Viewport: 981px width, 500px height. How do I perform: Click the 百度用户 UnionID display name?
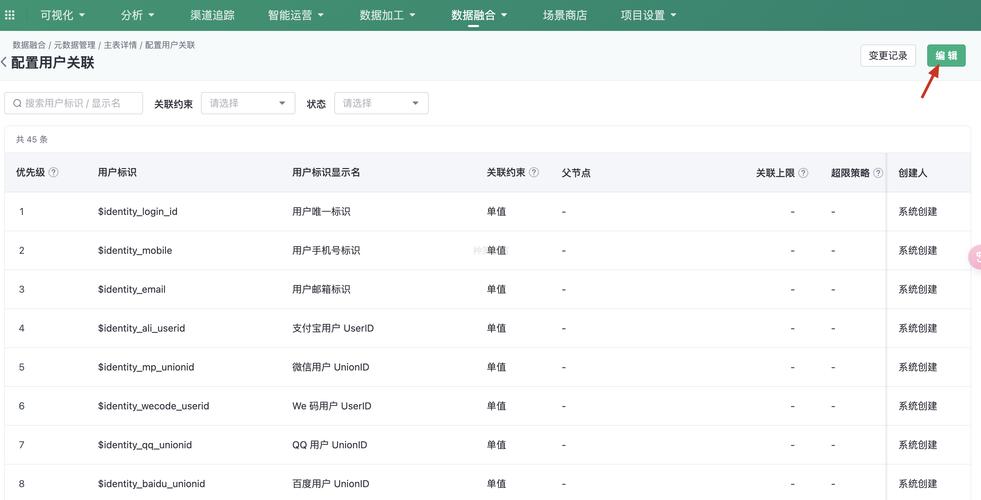pyautogui.click(x=330, y=483)
